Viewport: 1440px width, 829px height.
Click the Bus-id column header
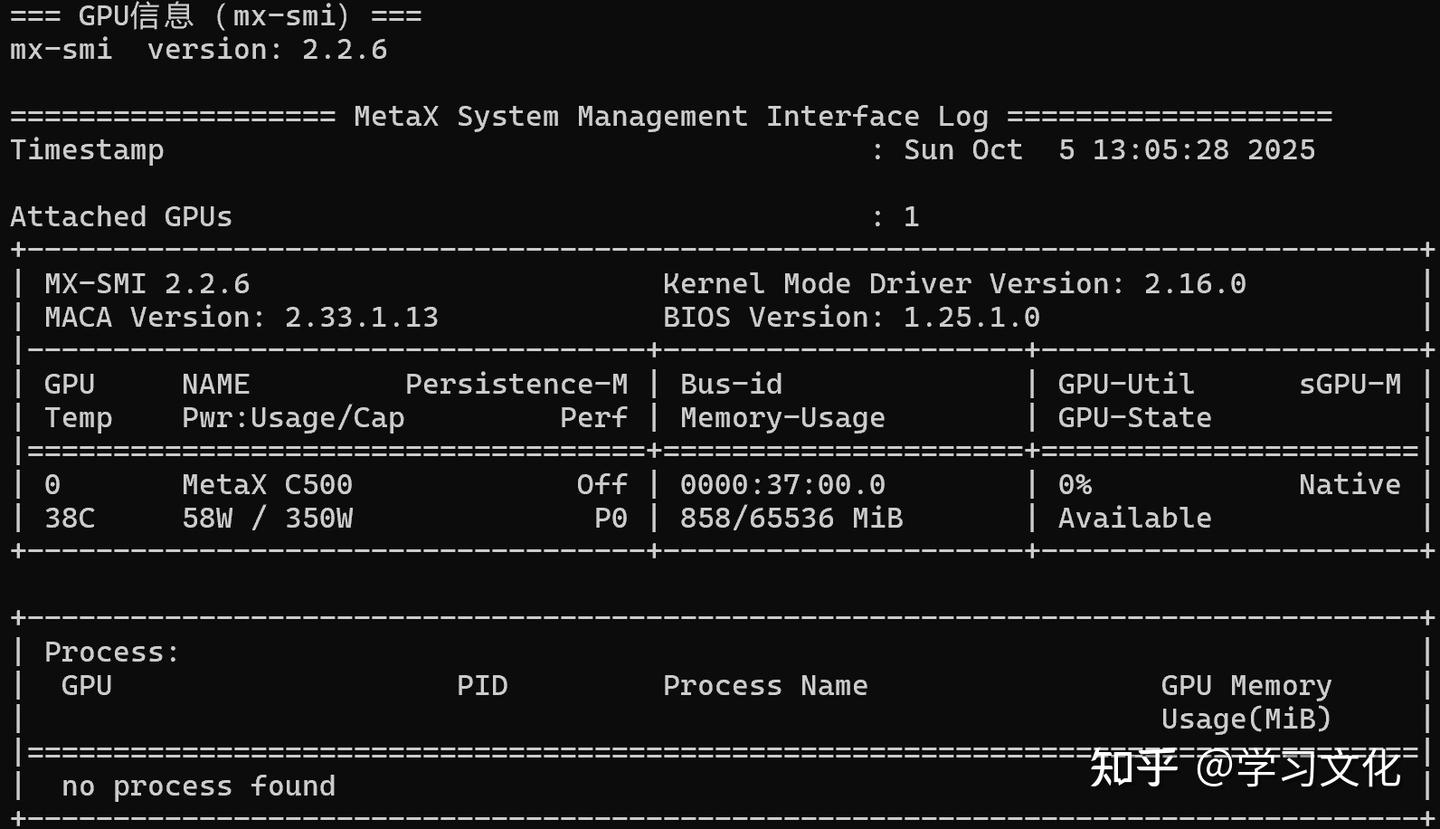pos(731,385)
